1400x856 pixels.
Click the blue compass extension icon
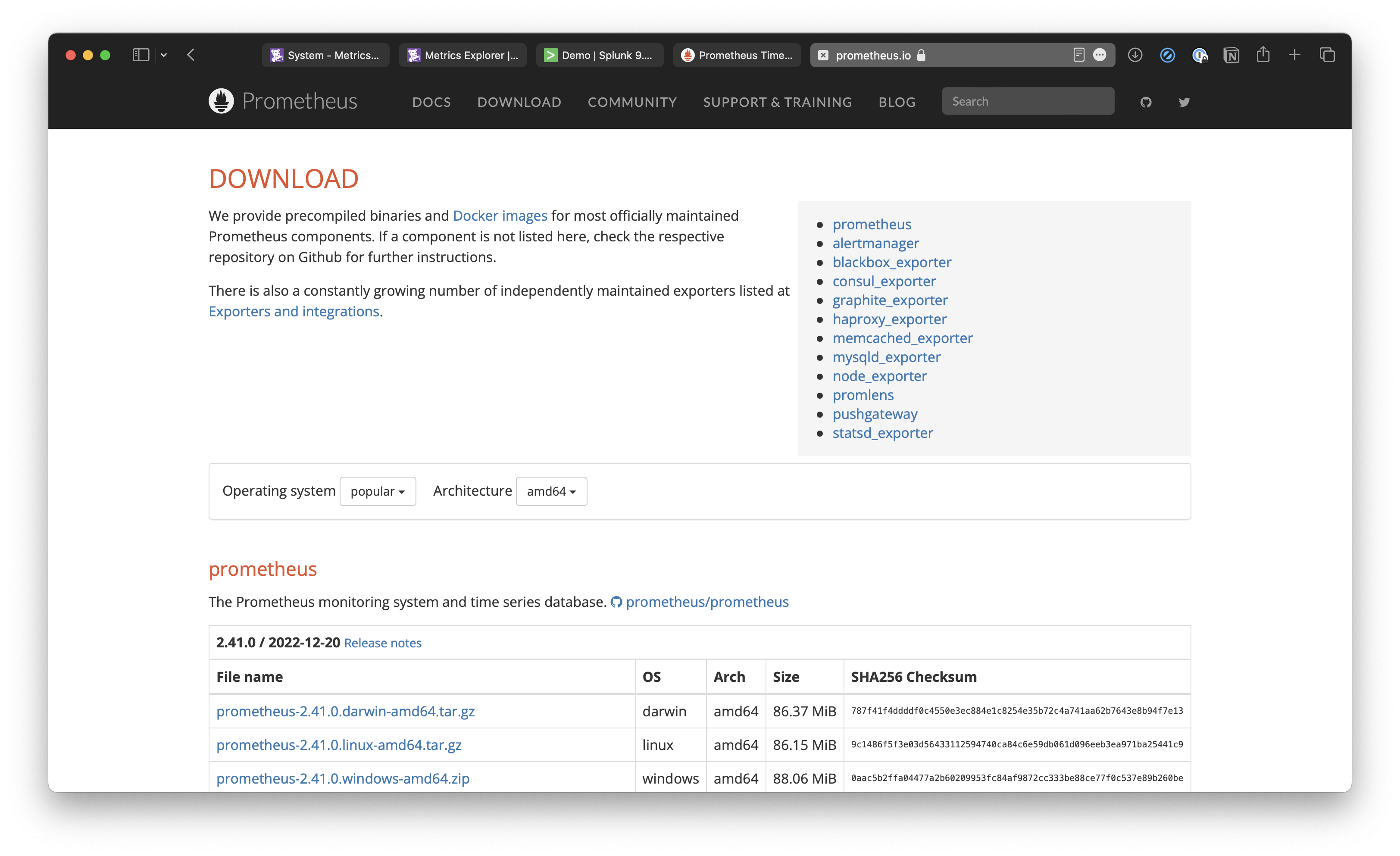coord(1168,55)
